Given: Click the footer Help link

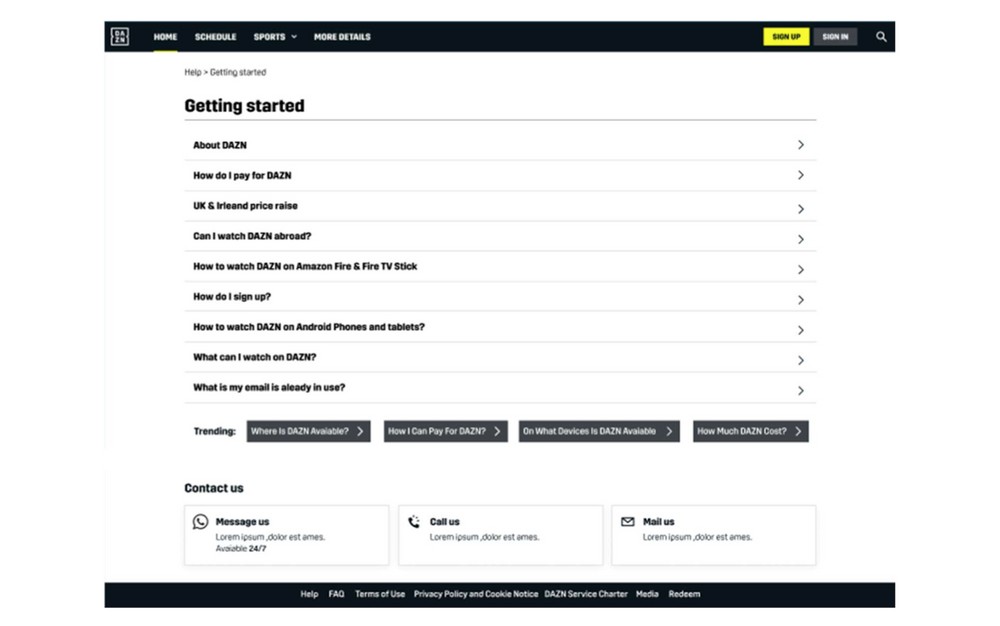Looking at the screenshot, I should 309,594.
